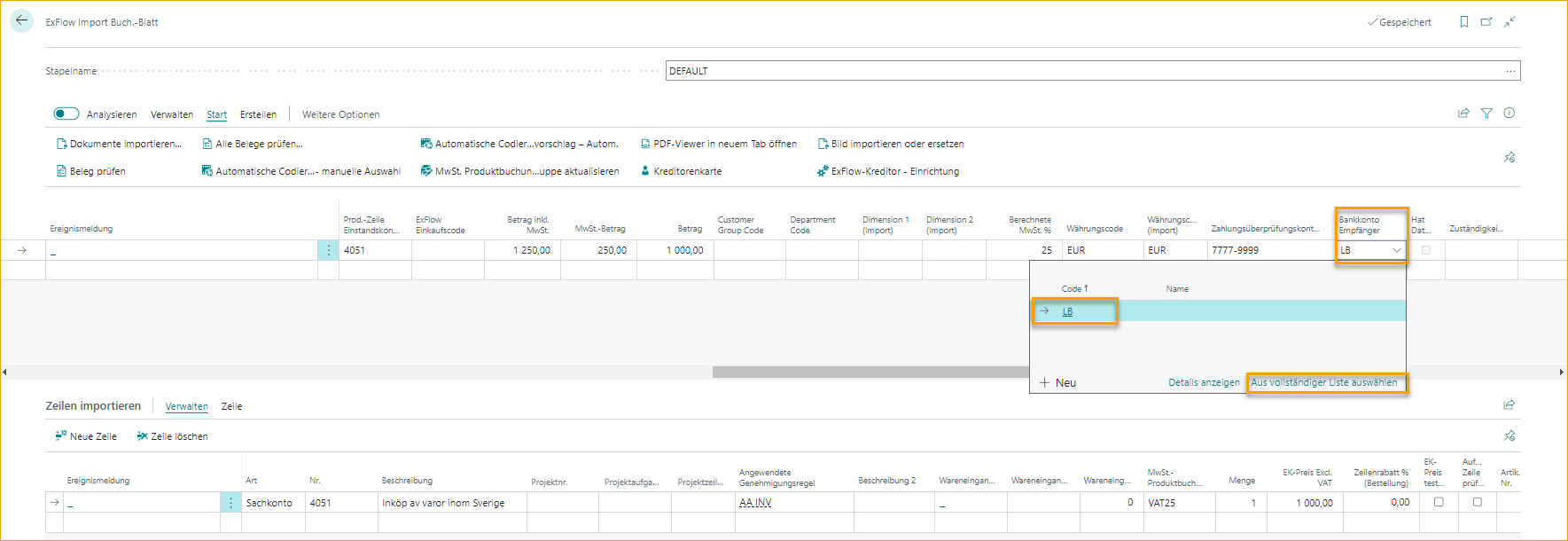Open row options menu for Sachkonto line
The height and width of the screenshot is (541, 1568).
[230, 503]
